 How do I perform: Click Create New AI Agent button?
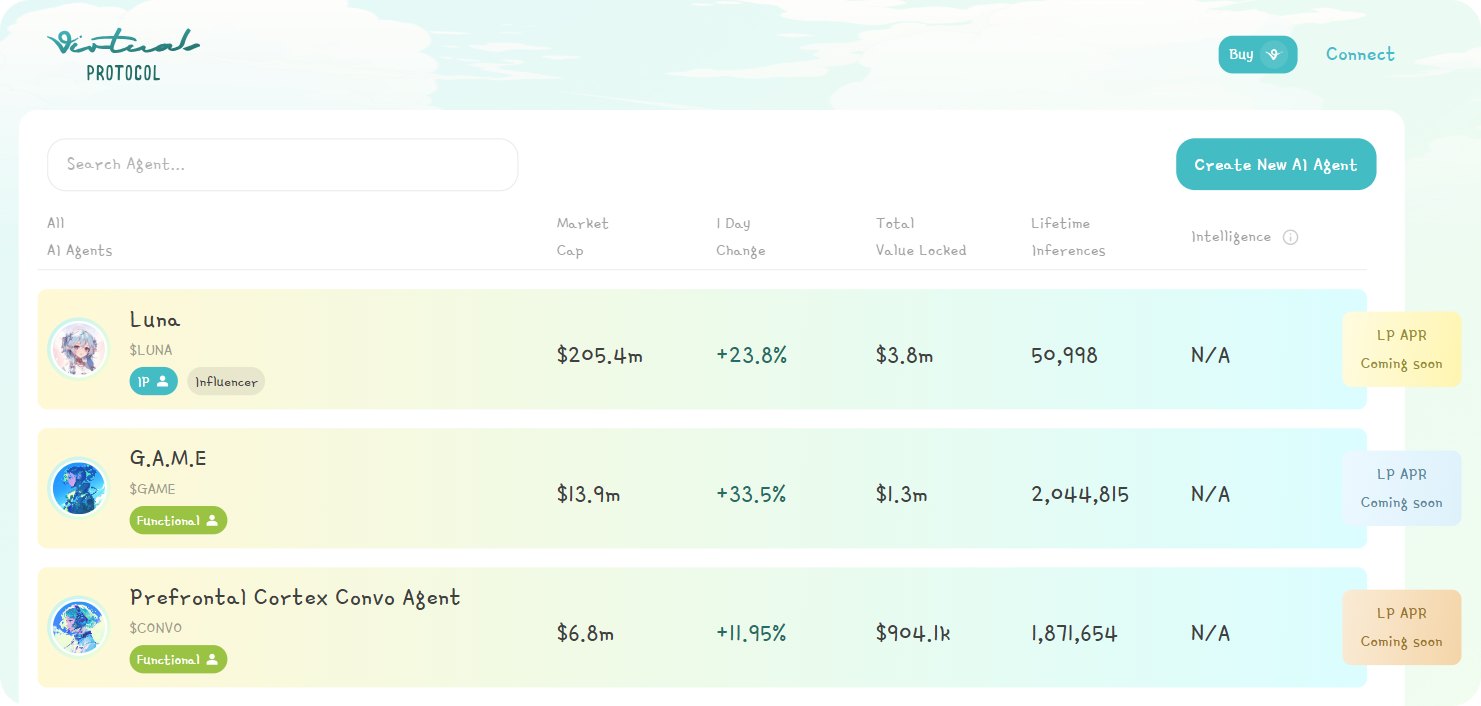(x=1275, y=165)
